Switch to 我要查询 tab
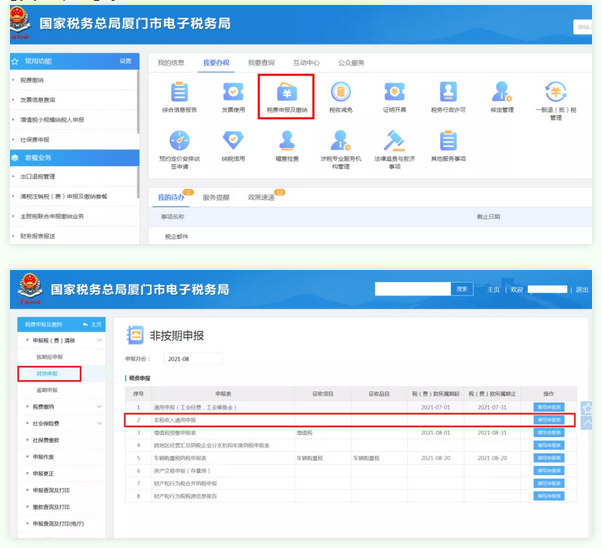This screenshot has height=548, width=602. (261, 62)
